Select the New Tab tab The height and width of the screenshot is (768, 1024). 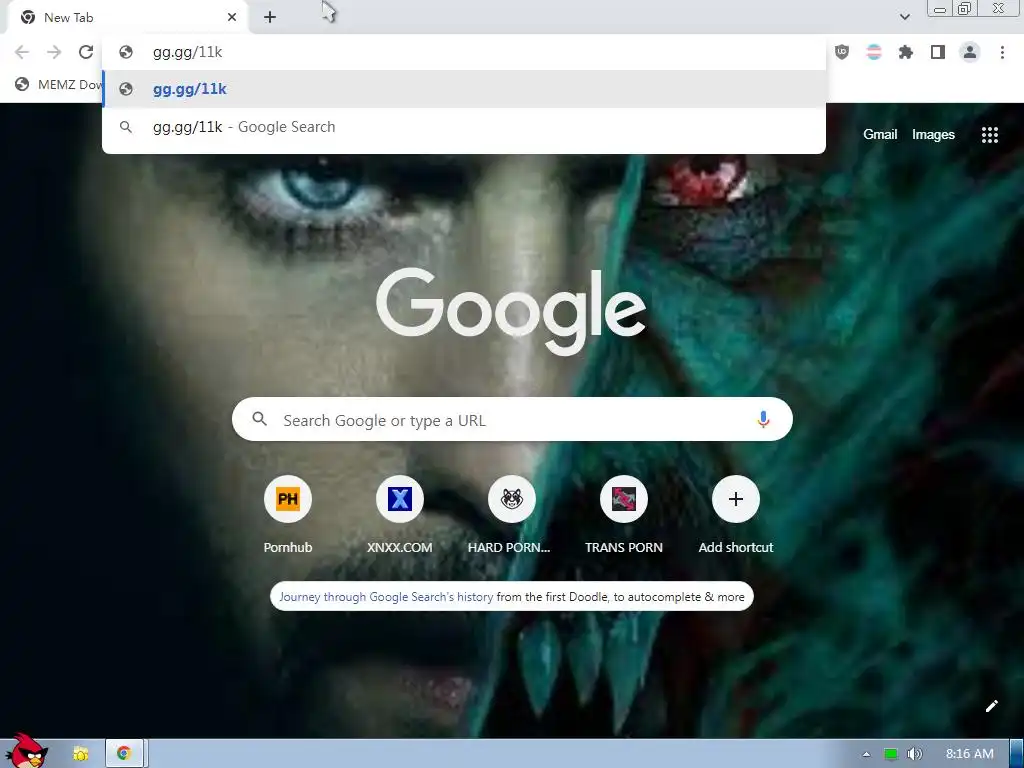click(x=127, y=18)
